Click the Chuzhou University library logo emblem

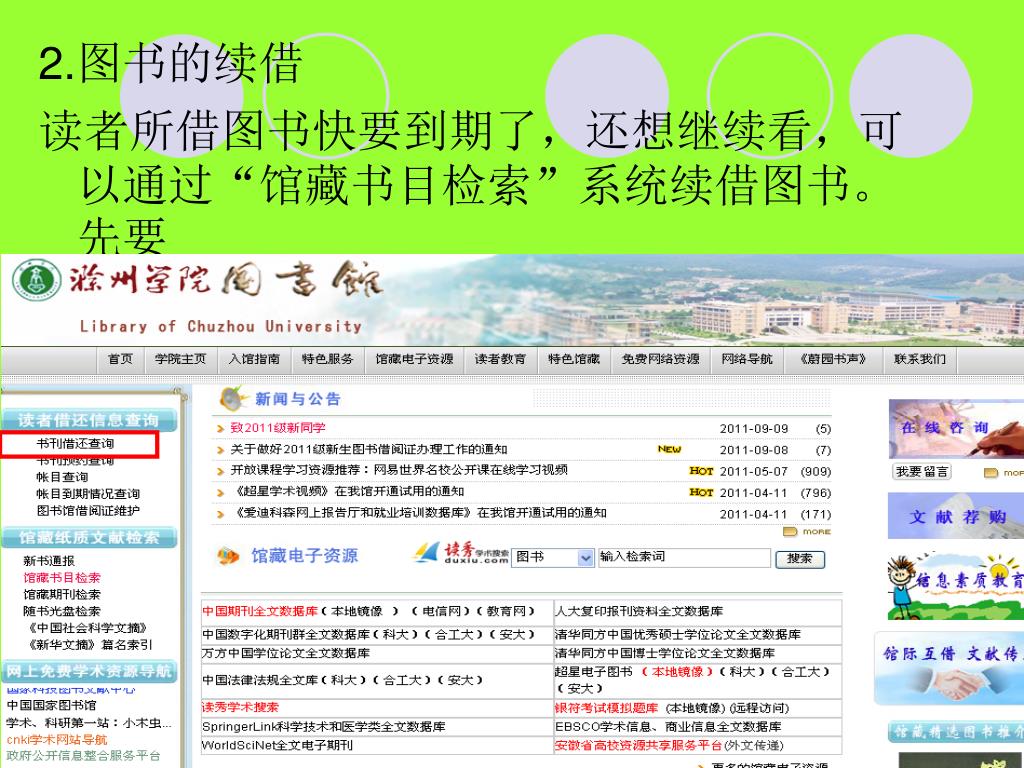(x=37, y=281)
